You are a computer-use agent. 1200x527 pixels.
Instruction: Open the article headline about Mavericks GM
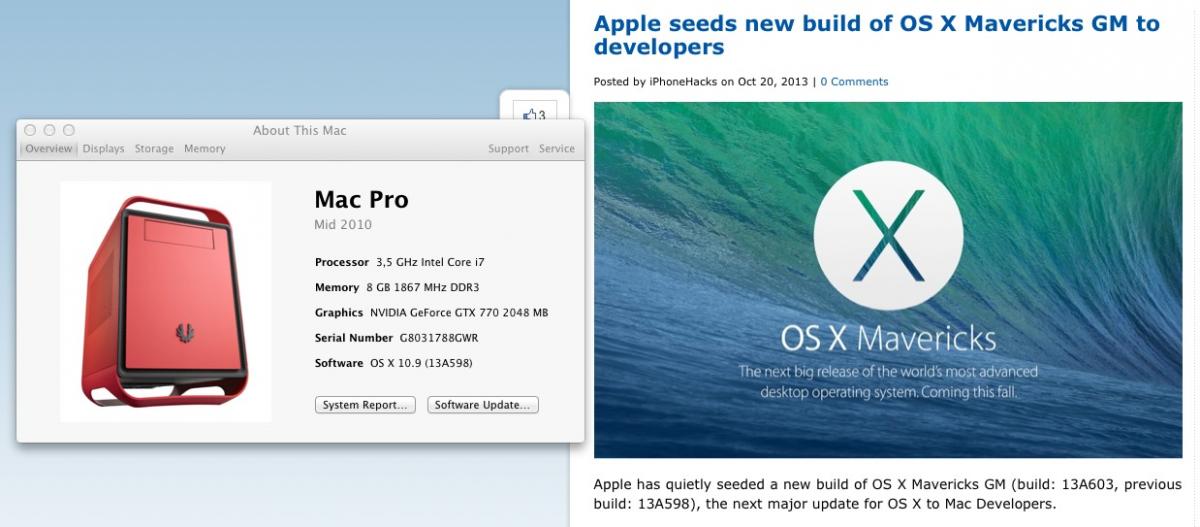tap(877, 35)
